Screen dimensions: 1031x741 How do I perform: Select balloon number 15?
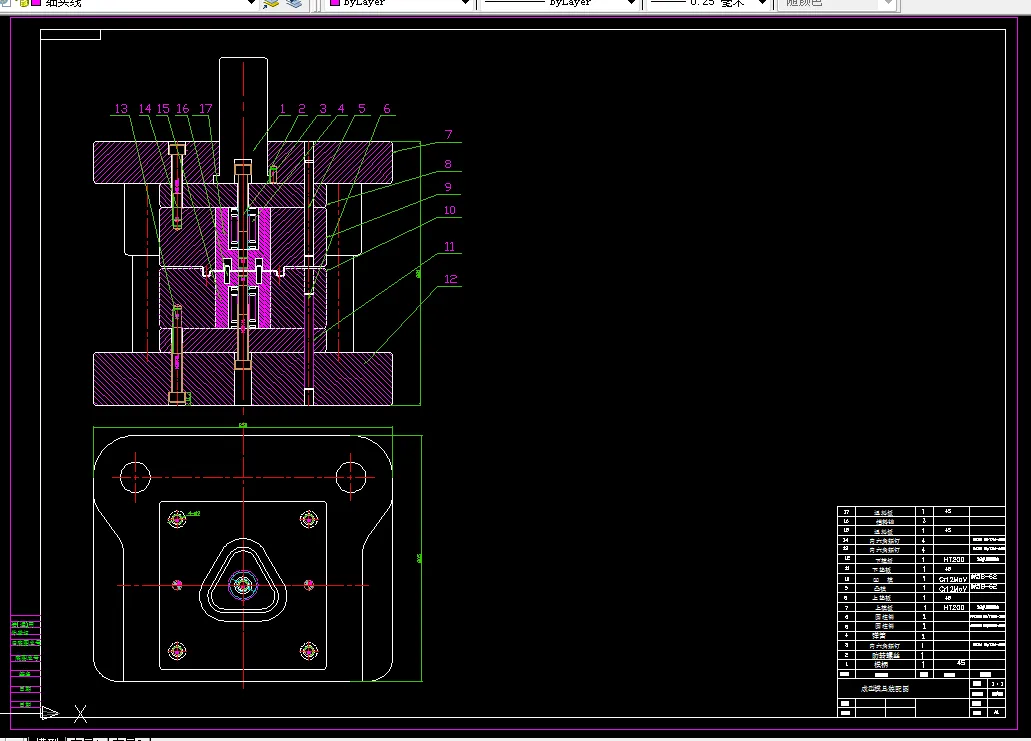(x=163, y=108)
